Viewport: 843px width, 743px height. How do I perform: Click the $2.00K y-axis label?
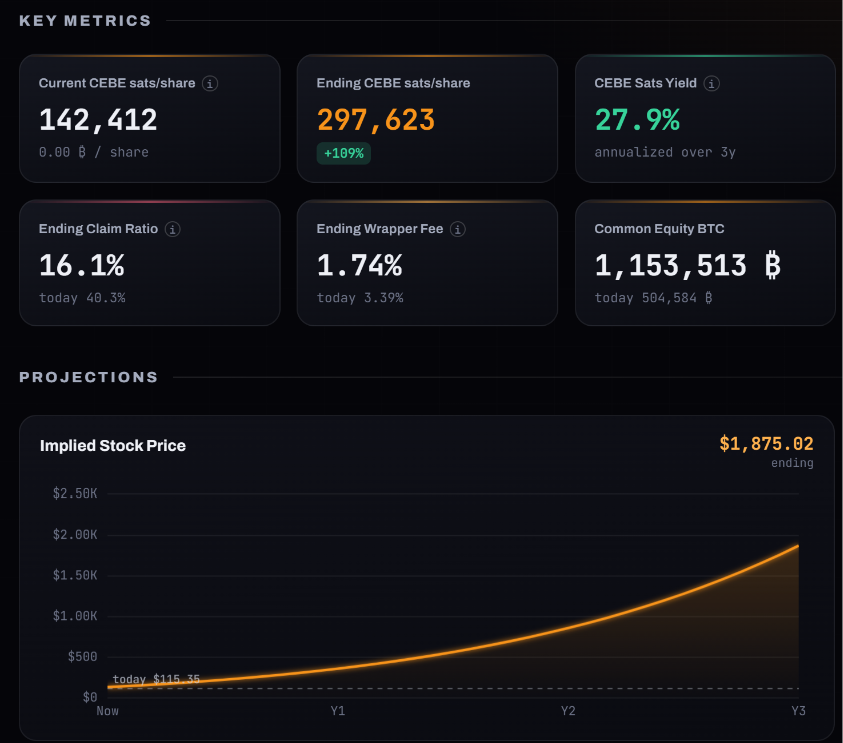click(75, 534)
